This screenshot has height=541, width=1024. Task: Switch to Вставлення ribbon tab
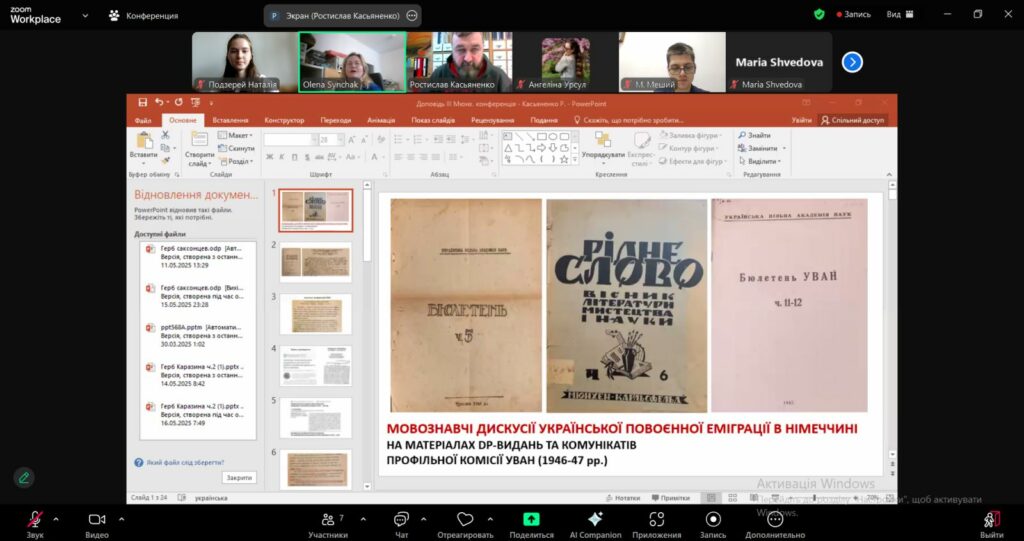point(231,120)
